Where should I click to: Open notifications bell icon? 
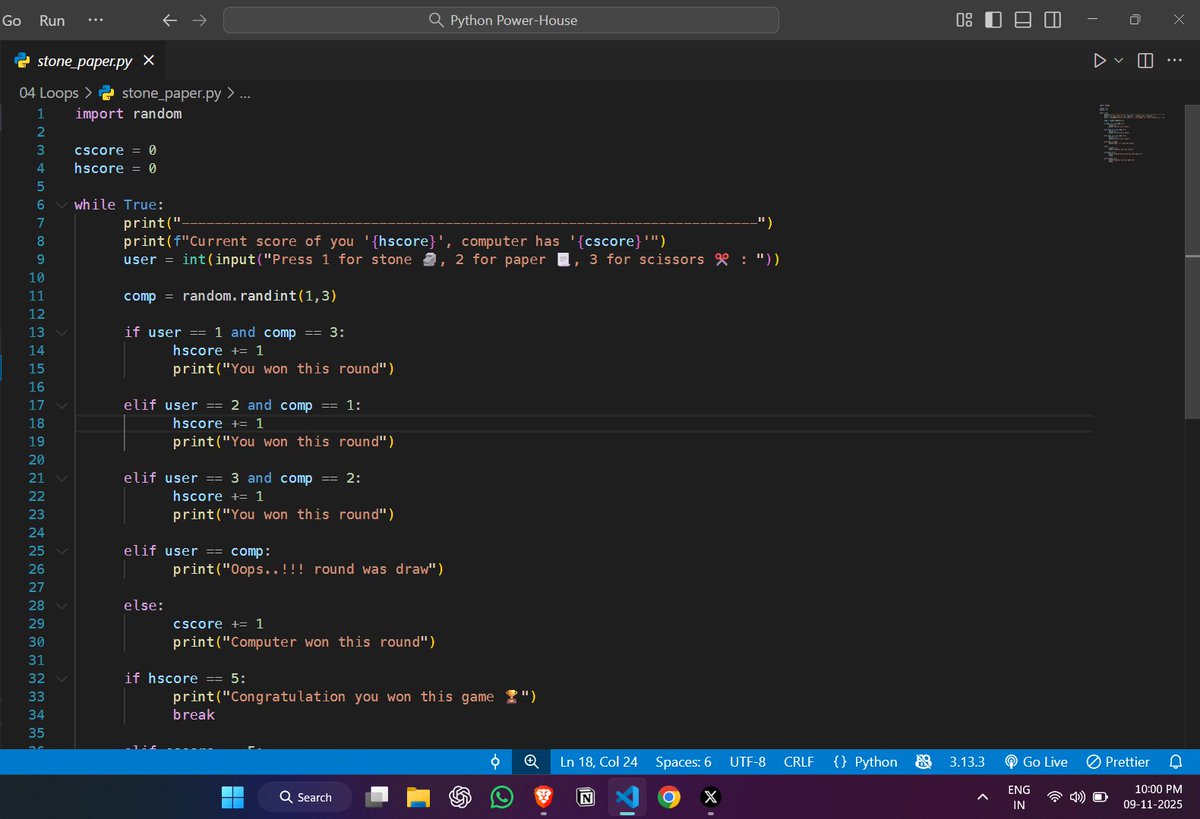pyautogui.click(x=1177, y=762)
